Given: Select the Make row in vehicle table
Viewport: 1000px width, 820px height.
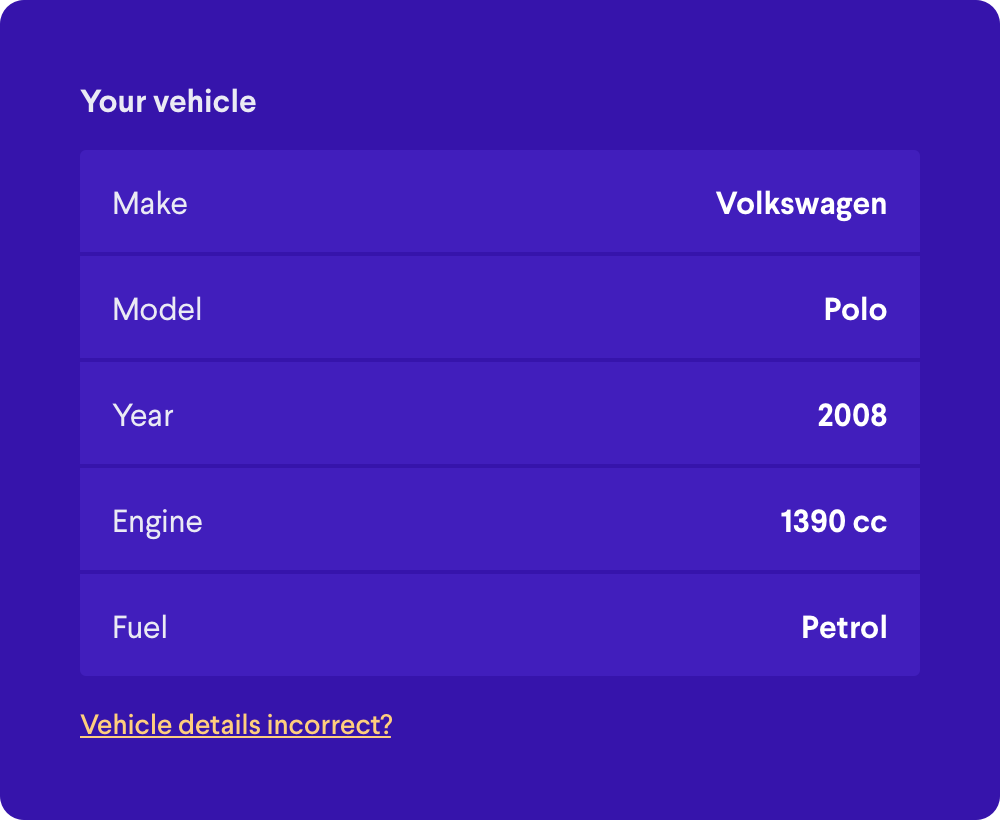Looking at the screenshot, I should click(x=500, y=201).
